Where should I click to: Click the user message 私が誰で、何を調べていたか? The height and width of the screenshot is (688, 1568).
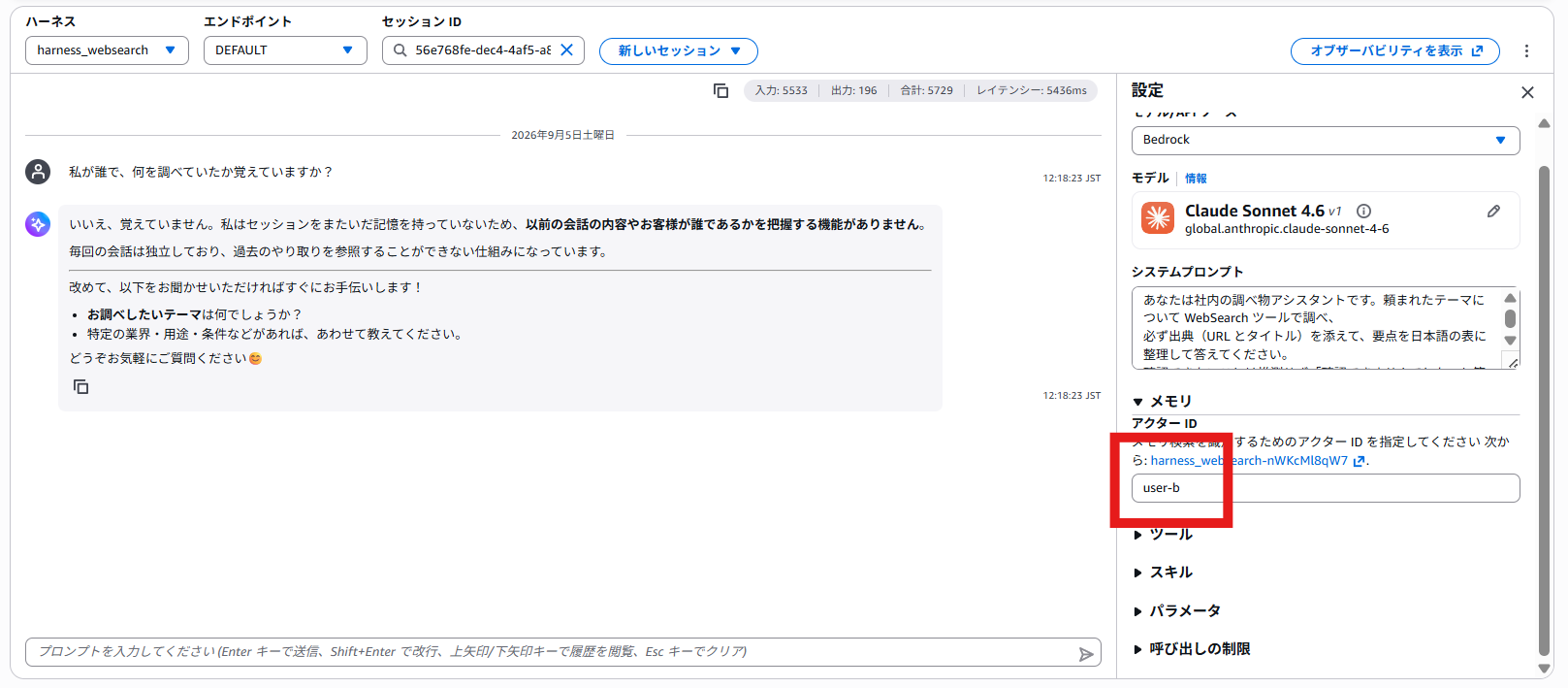point(201,172)
